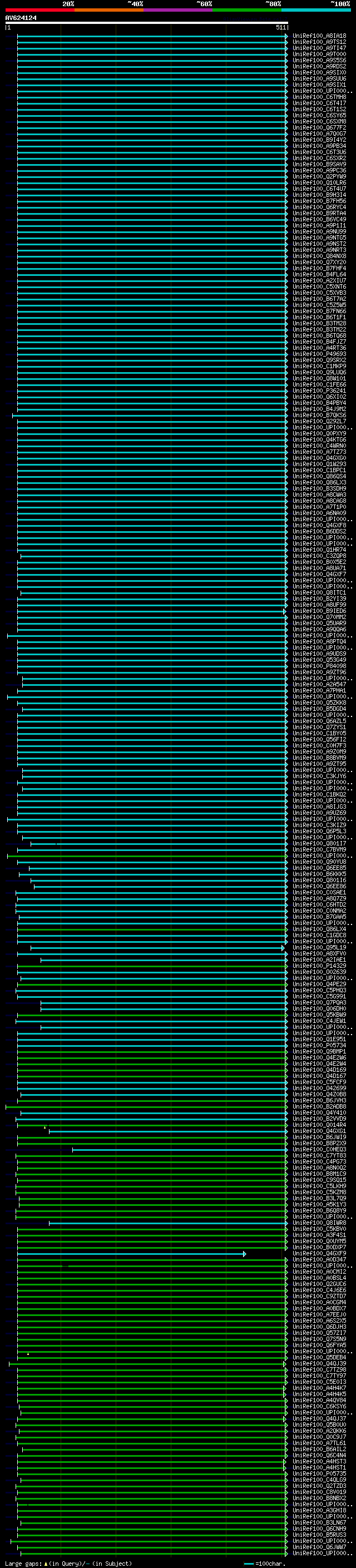Select the UniRef100_B6VC49 label
The image size is (356, 1568).
pyautogui.click(x=319, y=219)
